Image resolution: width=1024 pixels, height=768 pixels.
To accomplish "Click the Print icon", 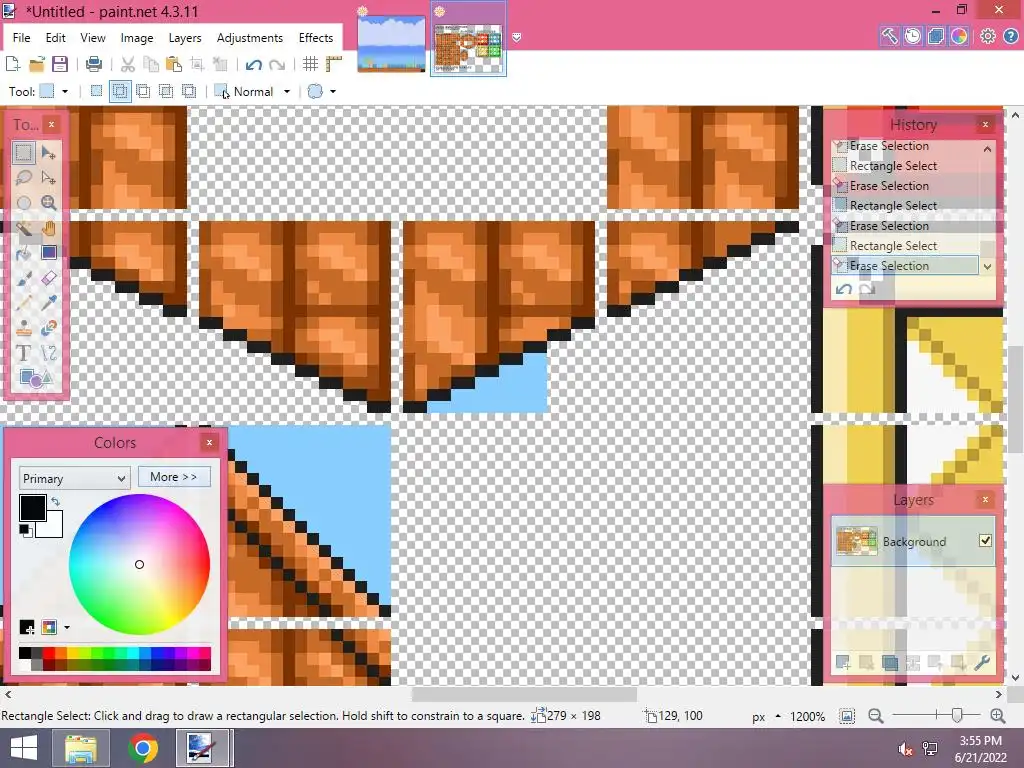I will pyautogui.click(x=94, y=64).
